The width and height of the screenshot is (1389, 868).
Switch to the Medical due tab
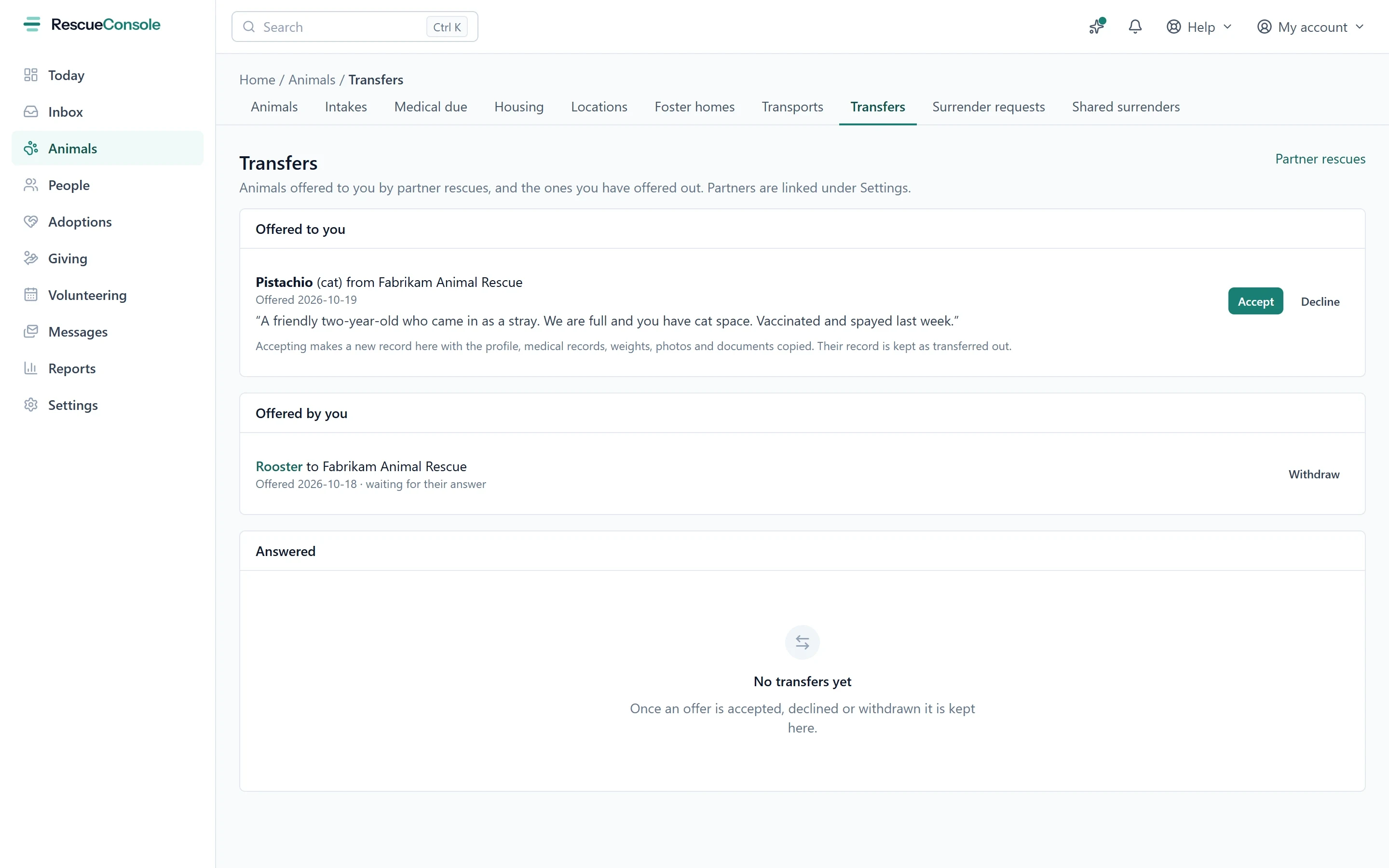coord(431,107)
